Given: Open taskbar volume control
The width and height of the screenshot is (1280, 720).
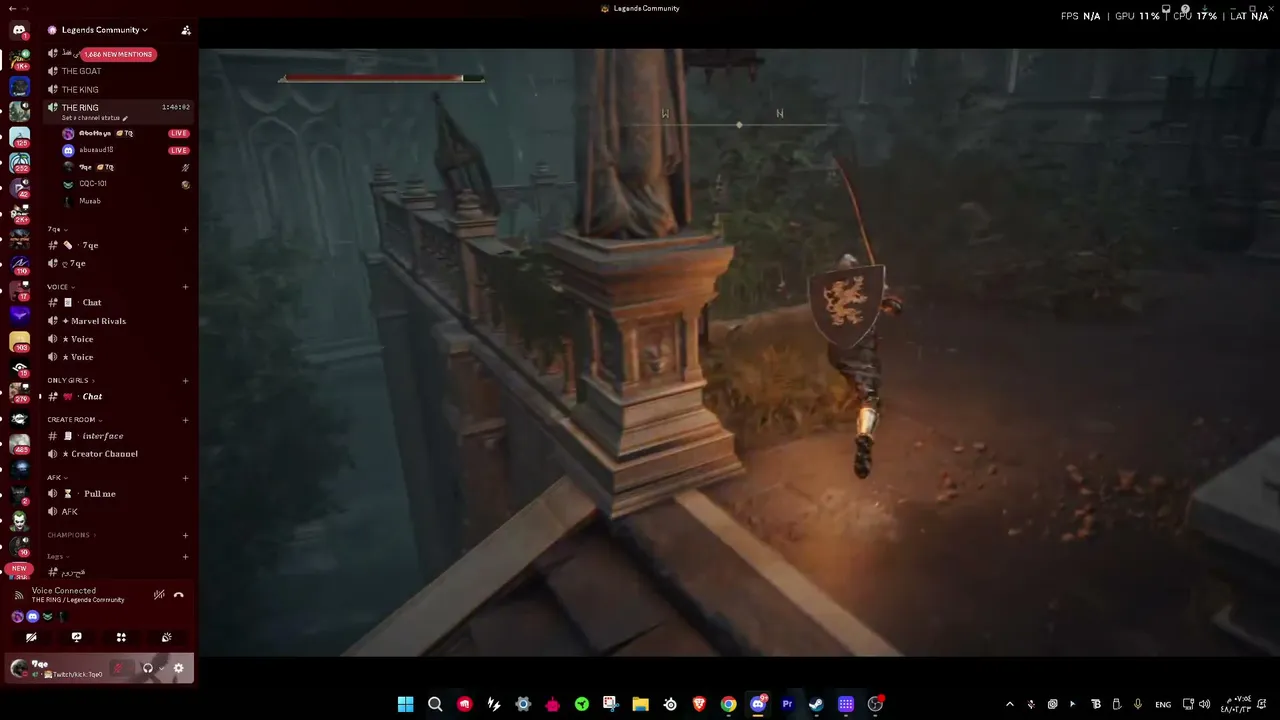Looking at the screenshot, I should (1204, 704).
